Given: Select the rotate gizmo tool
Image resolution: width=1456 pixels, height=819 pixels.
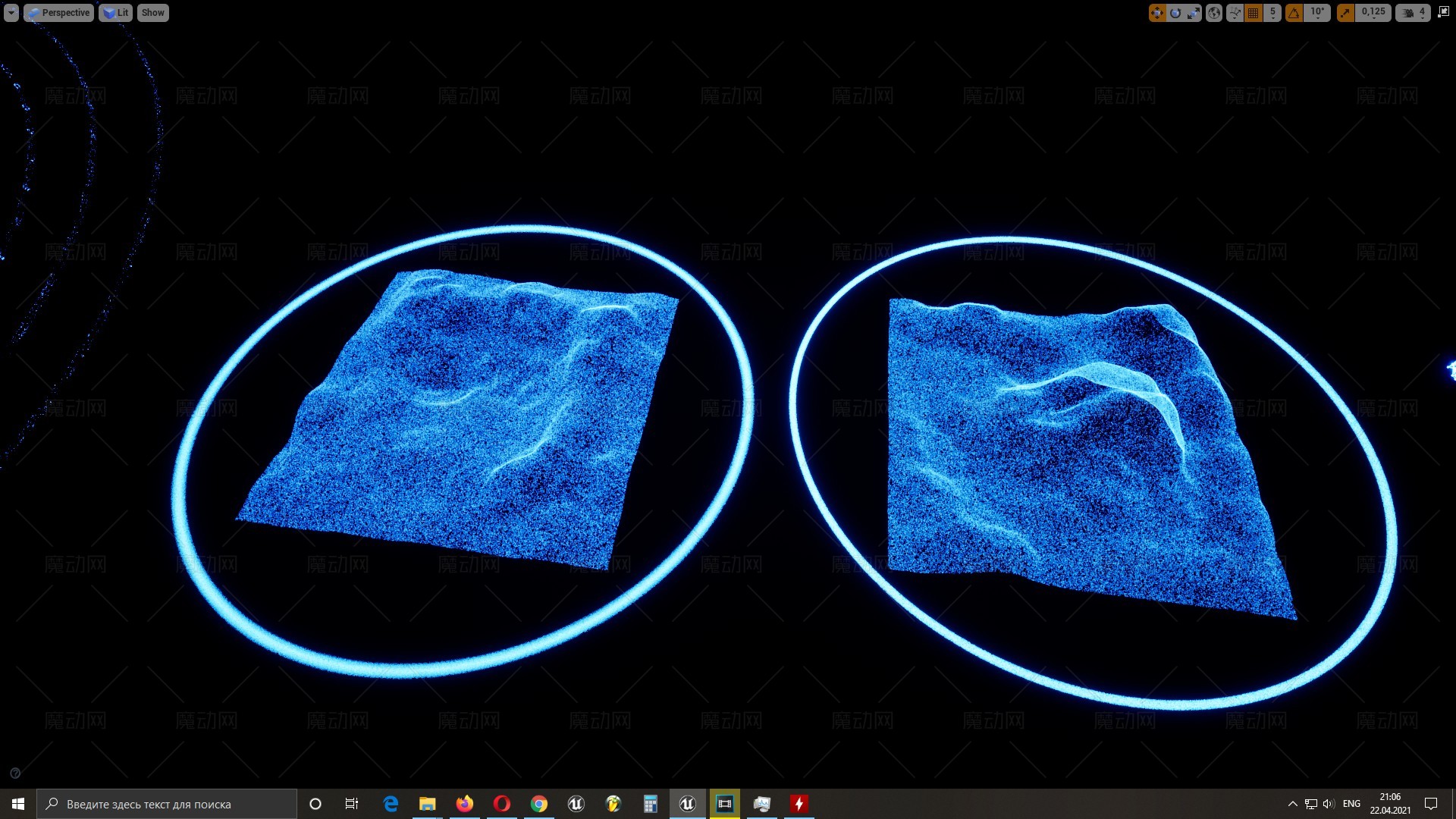Looking at the screenshot, I should 1175,13.
